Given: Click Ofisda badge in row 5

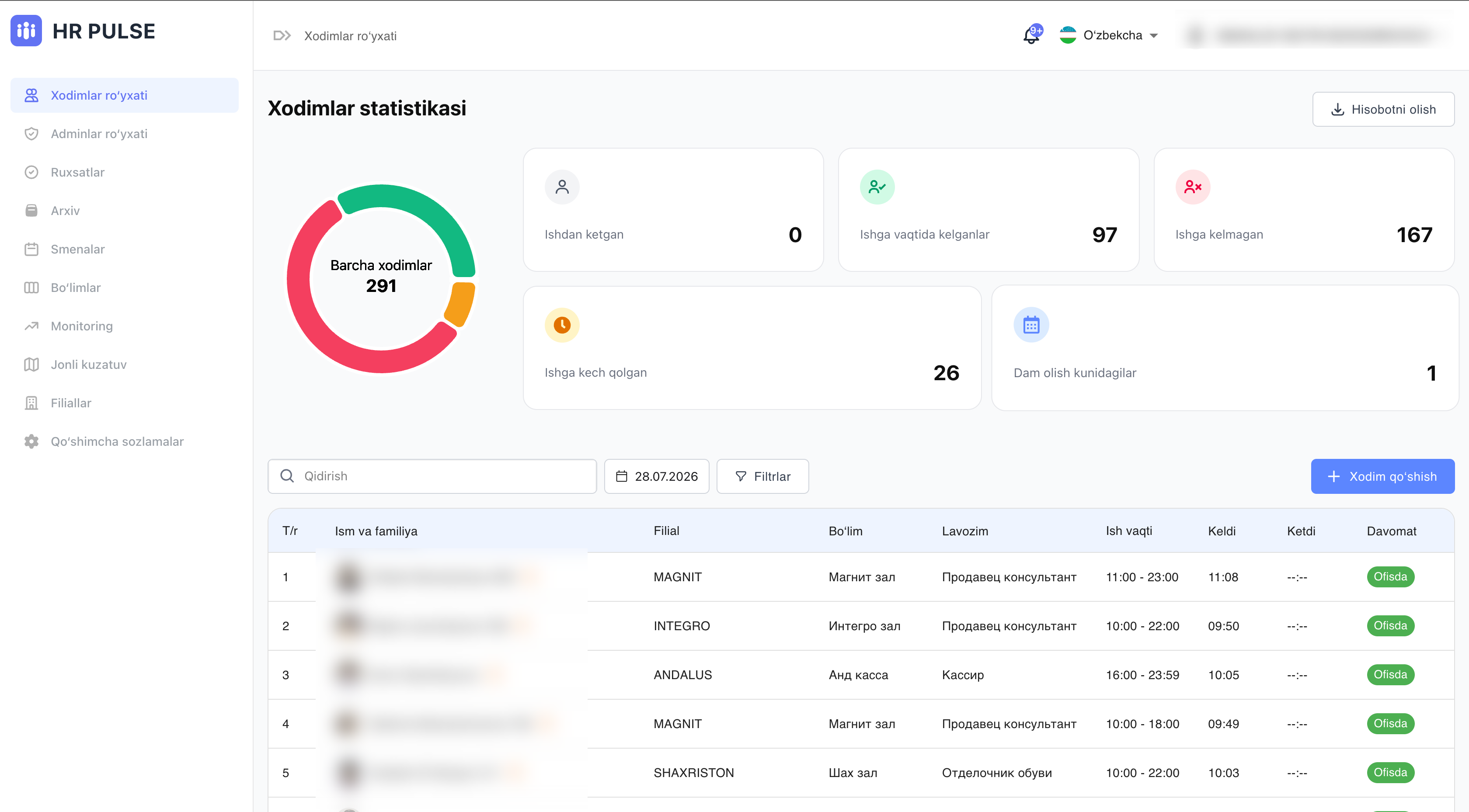Looking at the screenshot, I should click(1390, 773).
